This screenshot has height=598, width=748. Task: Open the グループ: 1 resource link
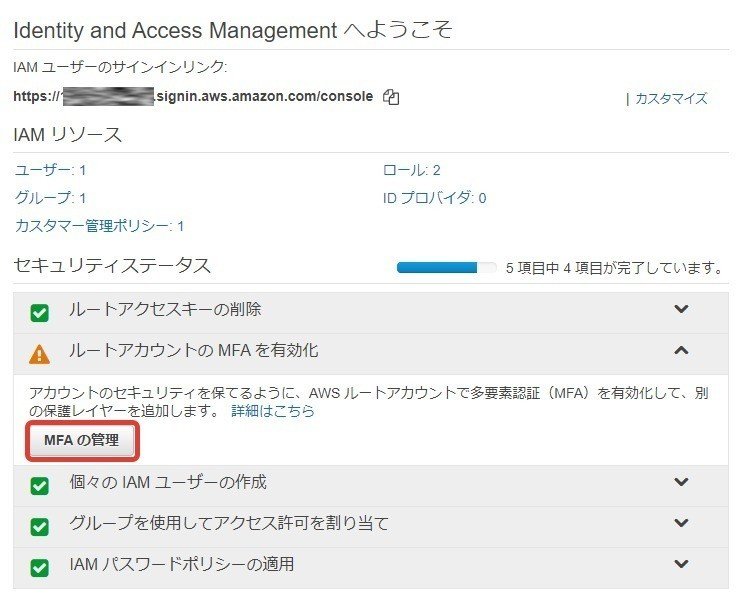51,197
